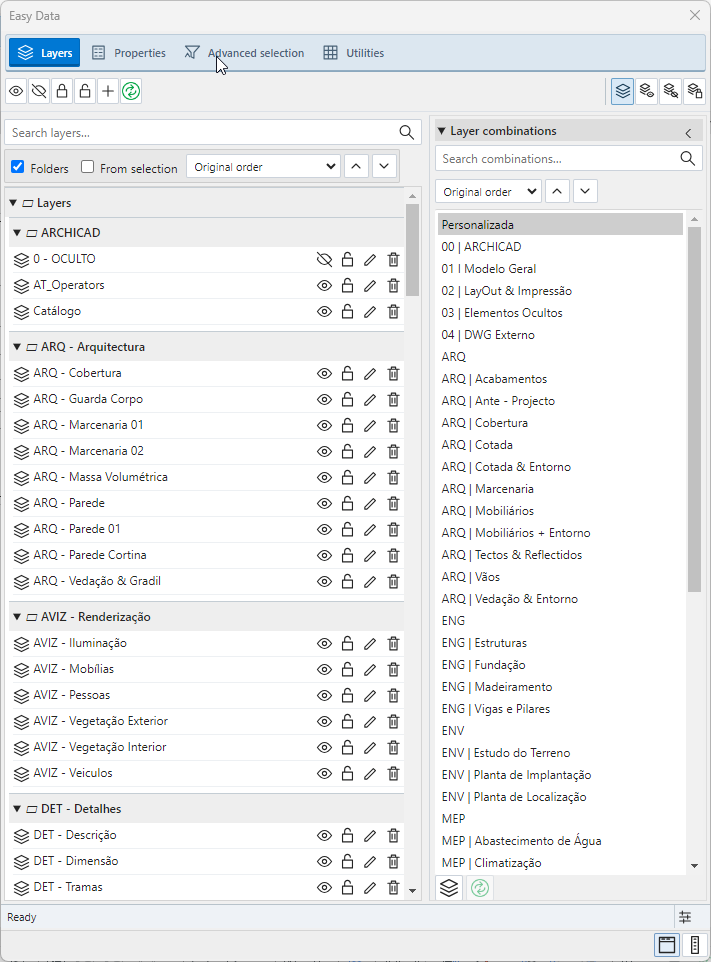Toggle the Folders checkbox
The image size is (711, 962).
tap(18, 167)
